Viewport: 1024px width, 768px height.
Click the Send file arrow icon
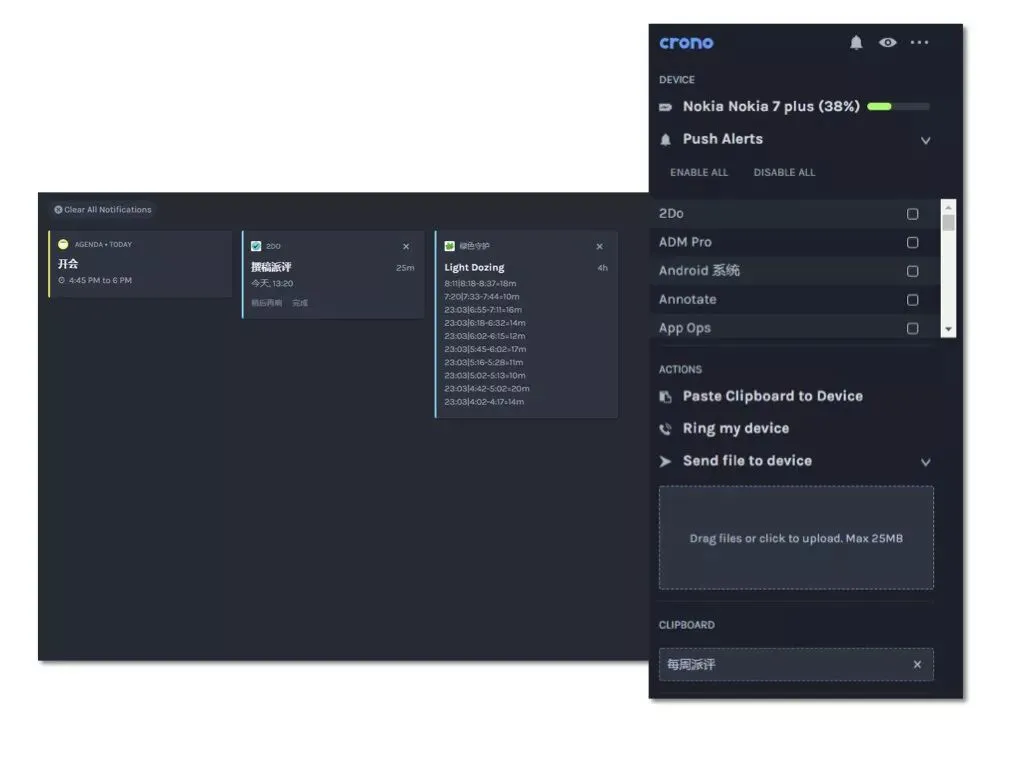tap(665, 462)
